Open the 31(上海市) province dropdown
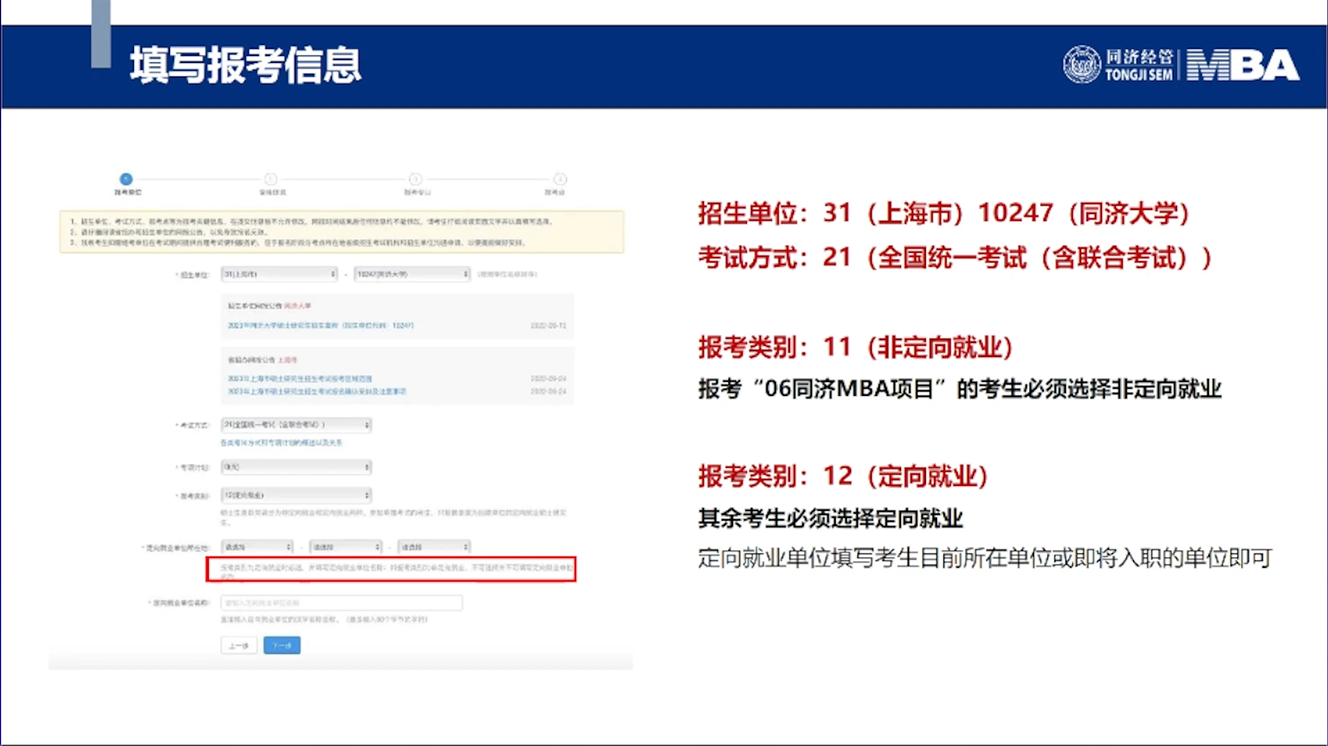This screenshot has width=1328, height=746. click(279, 274)
